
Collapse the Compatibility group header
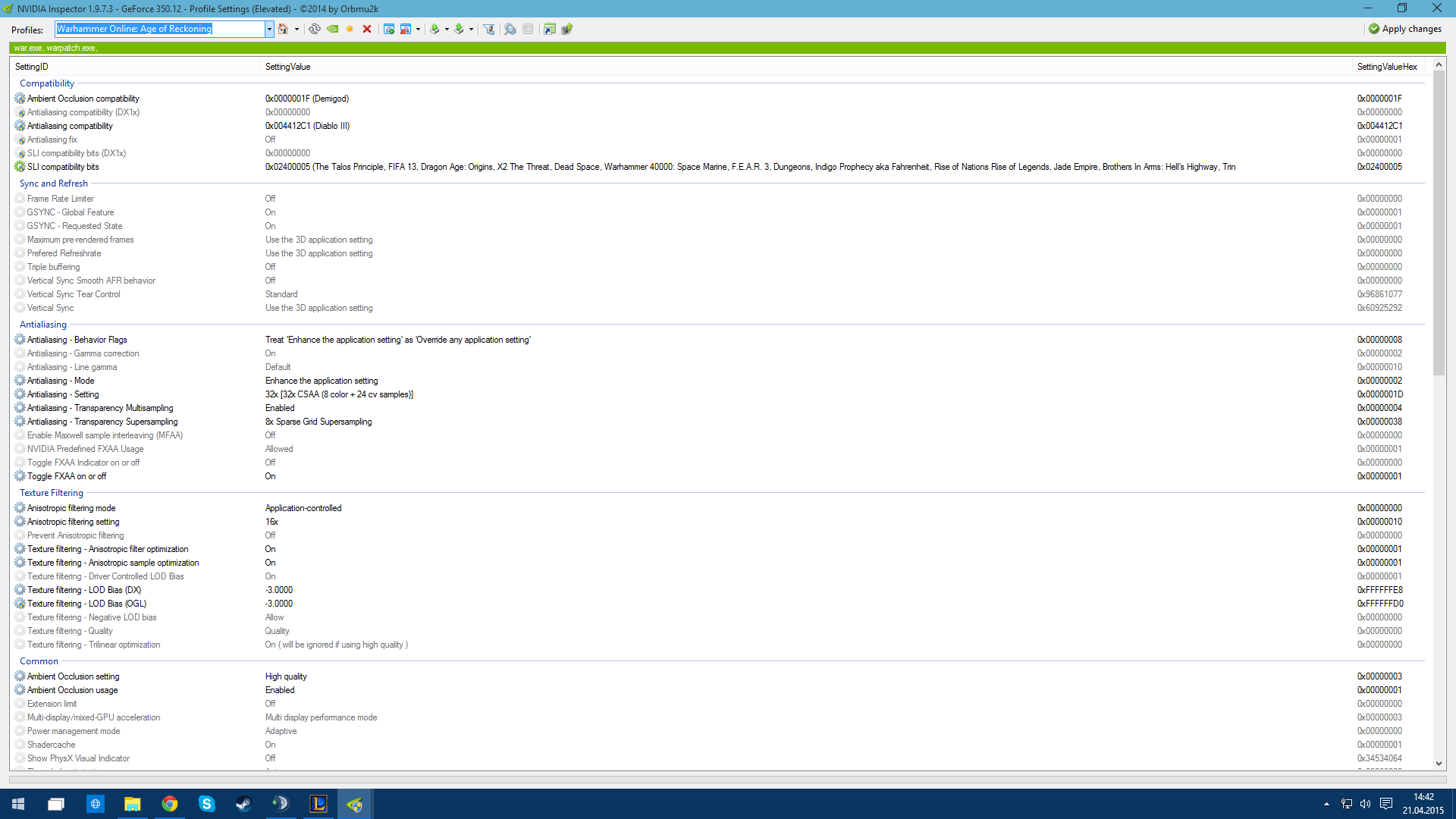pyautogui.click(x=47, y=83)
